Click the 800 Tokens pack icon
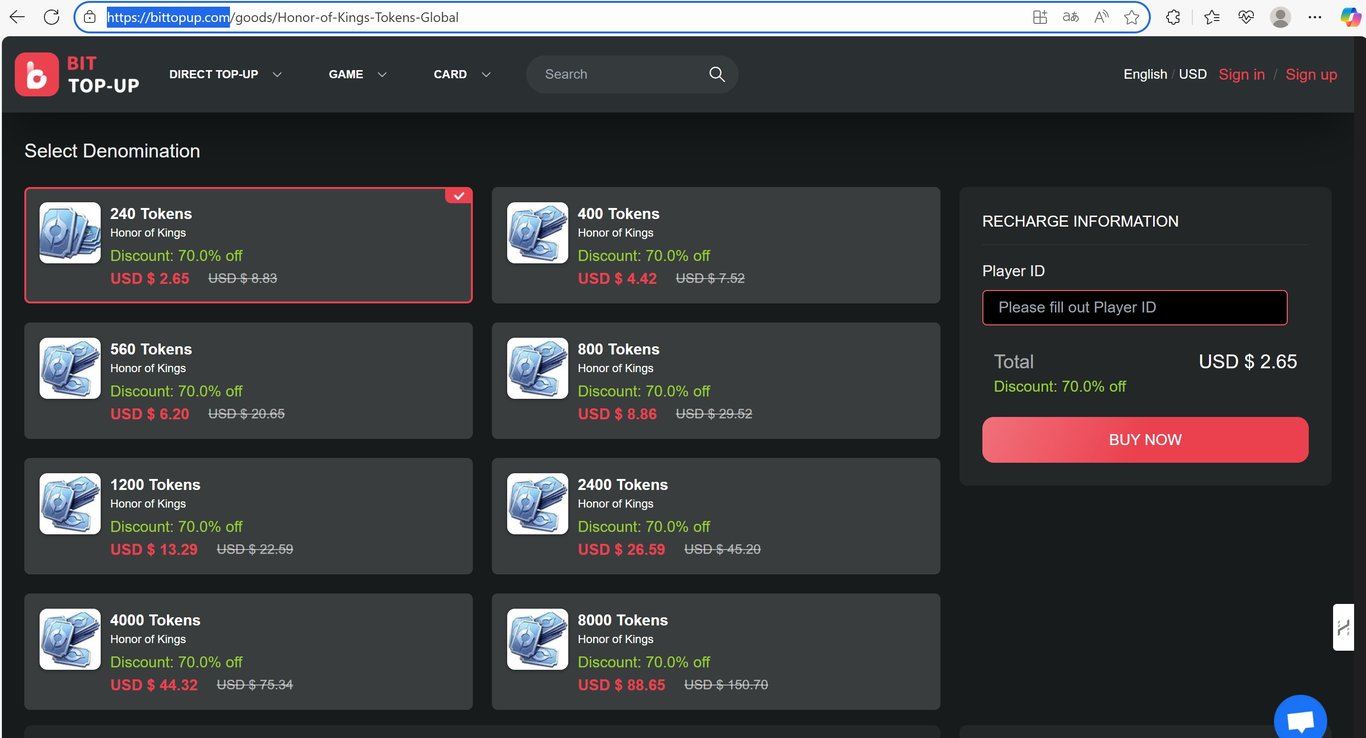1366x738 pixels. [538, 368]
